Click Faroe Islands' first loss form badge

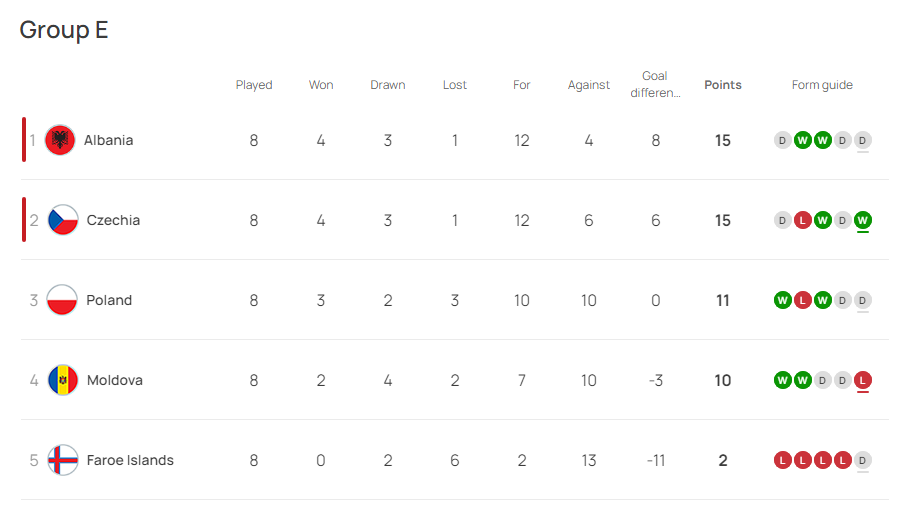[783, 460]
